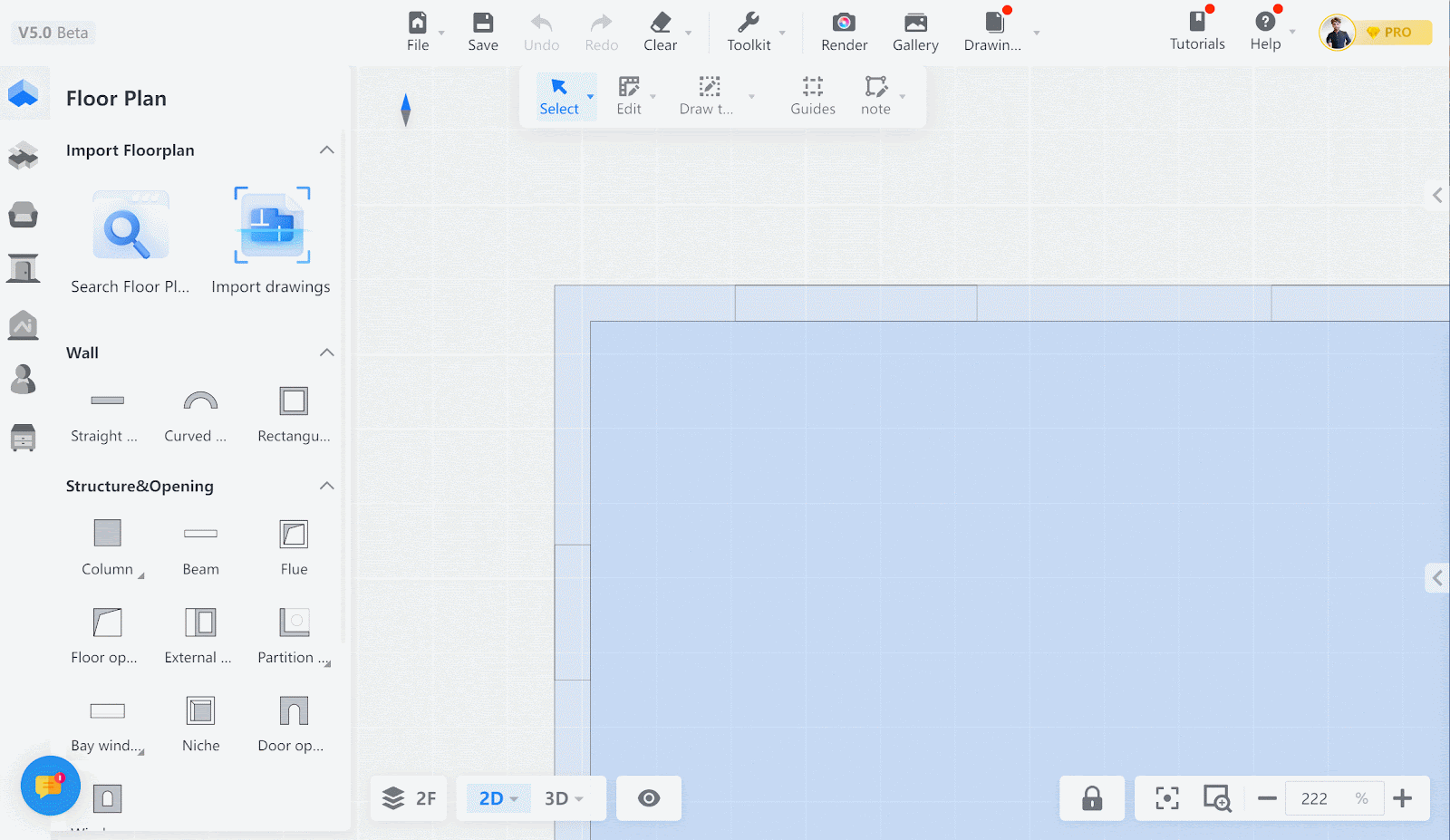Select the Beam structure element

(x=200, y=534)
